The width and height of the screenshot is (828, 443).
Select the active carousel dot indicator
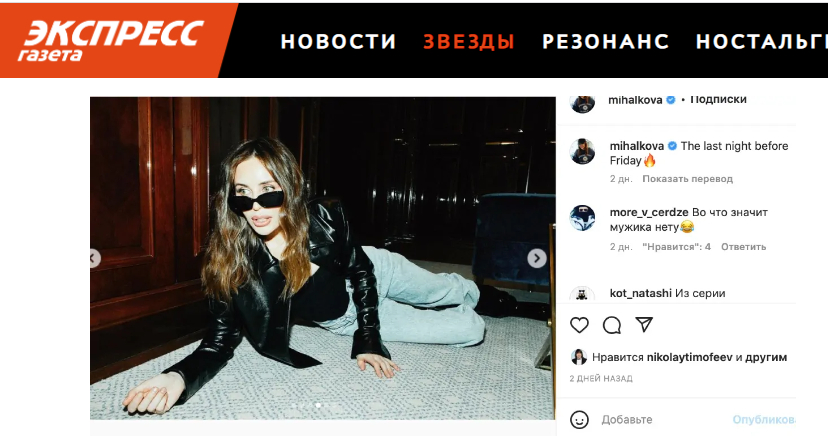pyautogui.click(x=318, y=406)
